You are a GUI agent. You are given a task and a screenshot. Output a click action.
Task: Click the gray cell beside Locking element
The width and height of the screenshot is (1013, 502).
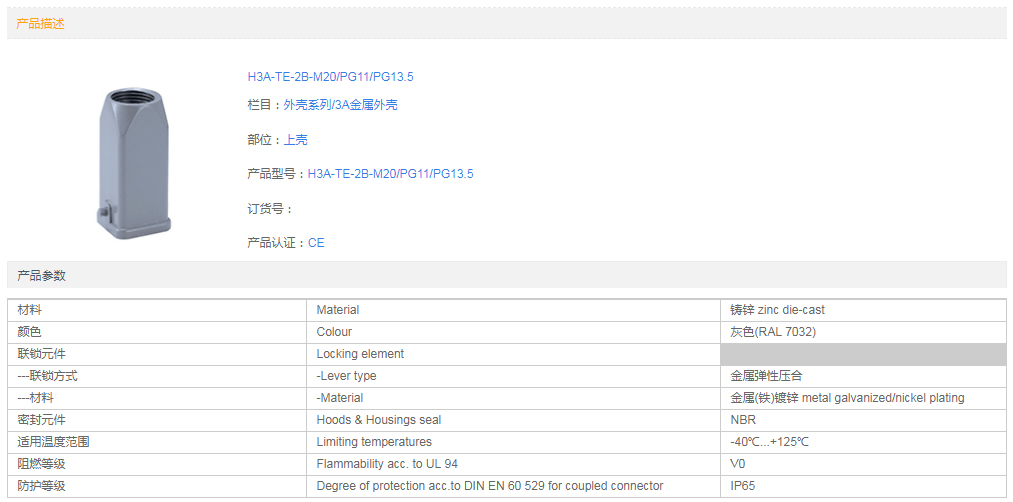(863, 354)
